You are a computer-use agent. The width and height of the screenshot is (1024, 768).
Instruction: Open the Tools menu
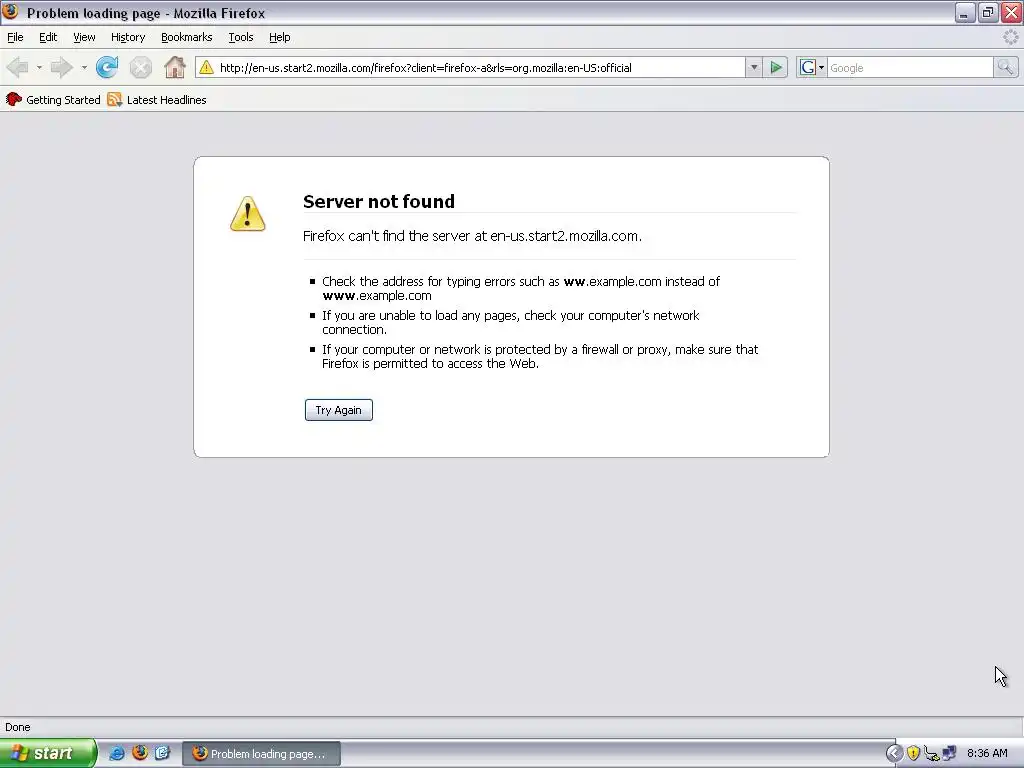(x=241, y=37)
